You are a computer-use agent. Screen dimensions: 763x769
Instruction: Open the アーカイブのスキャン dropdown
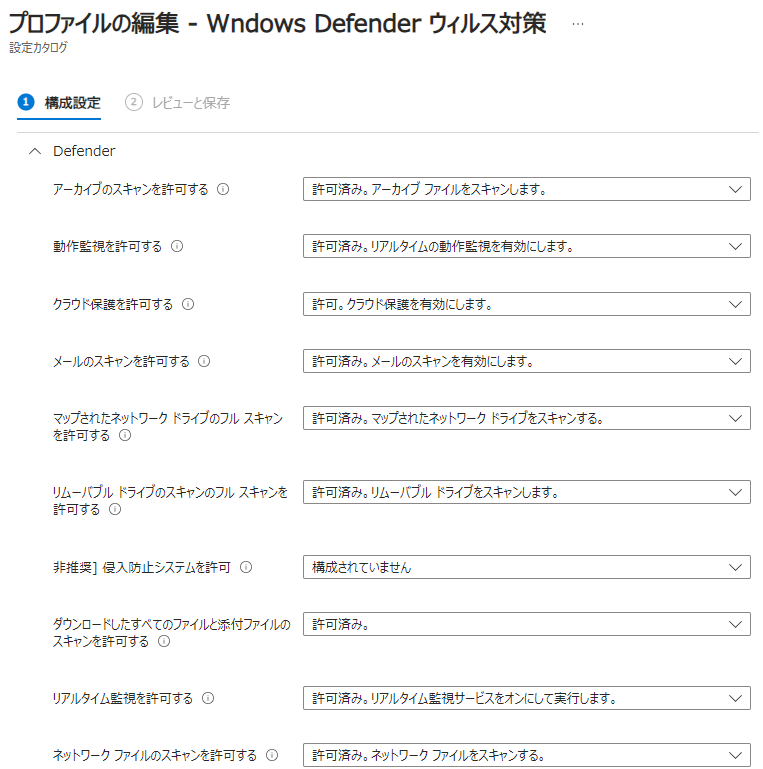point(526,189)
